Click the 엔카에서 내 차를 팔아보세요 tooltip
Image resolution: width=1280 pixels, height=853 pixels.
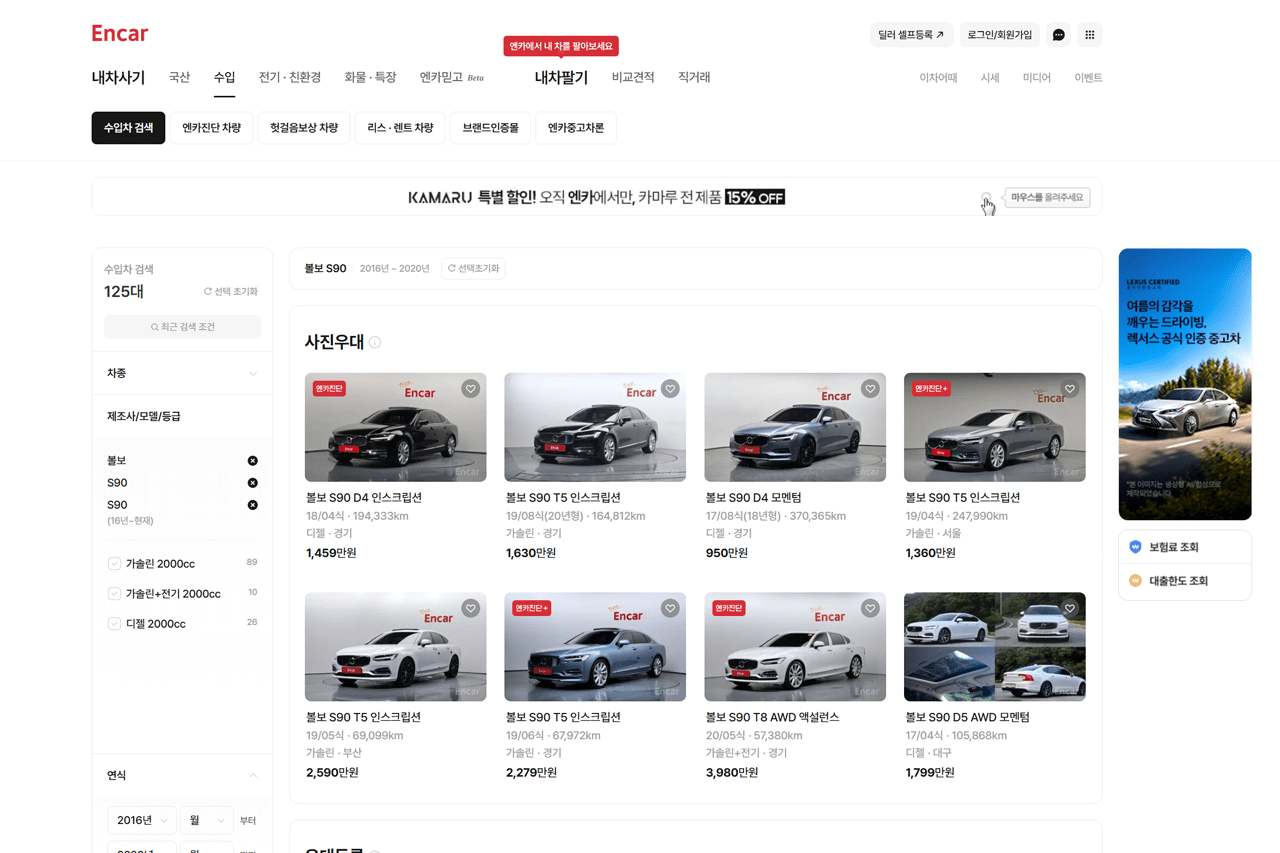(561, 46)
